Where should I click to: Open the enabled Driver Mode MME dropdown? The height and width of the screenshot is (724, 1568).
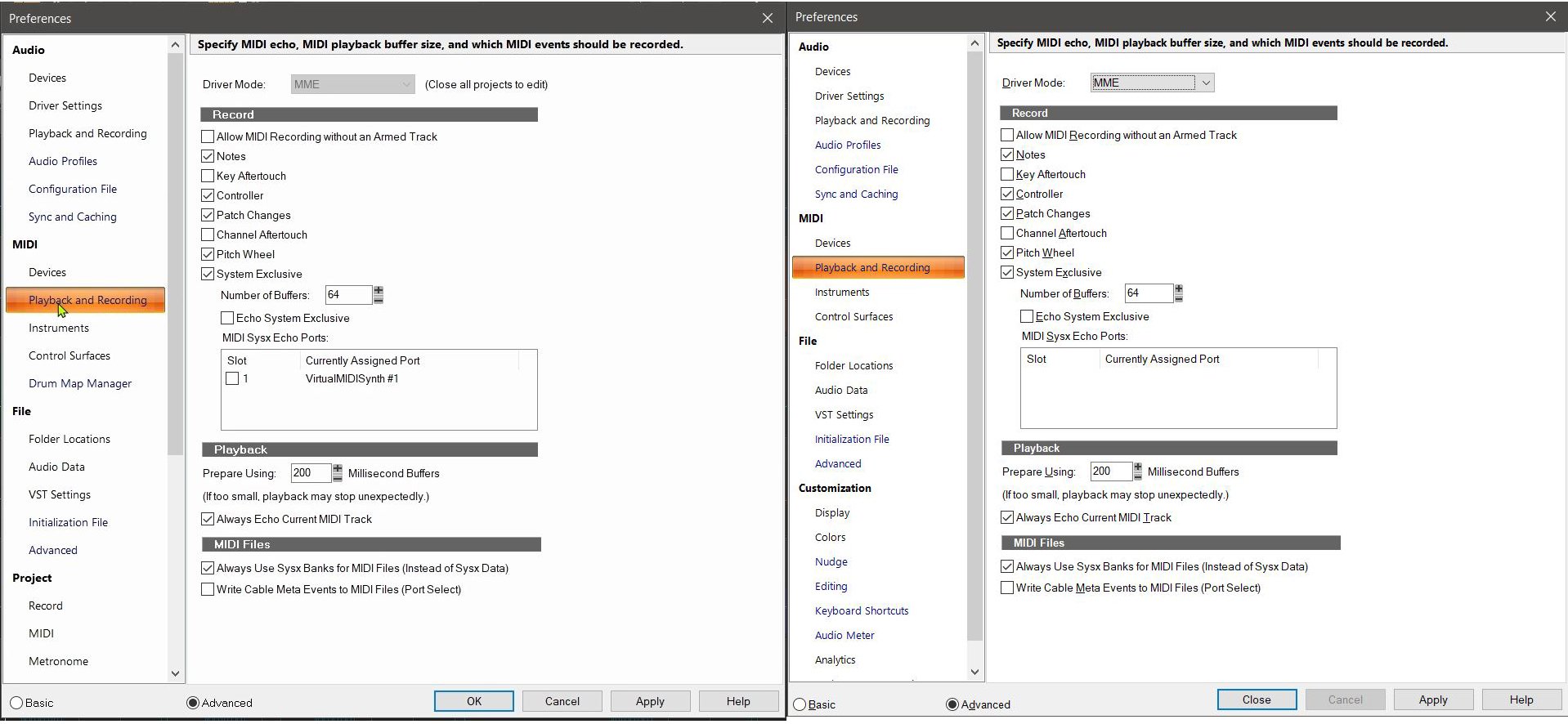pyautogui.click(x=1205, y=83)
